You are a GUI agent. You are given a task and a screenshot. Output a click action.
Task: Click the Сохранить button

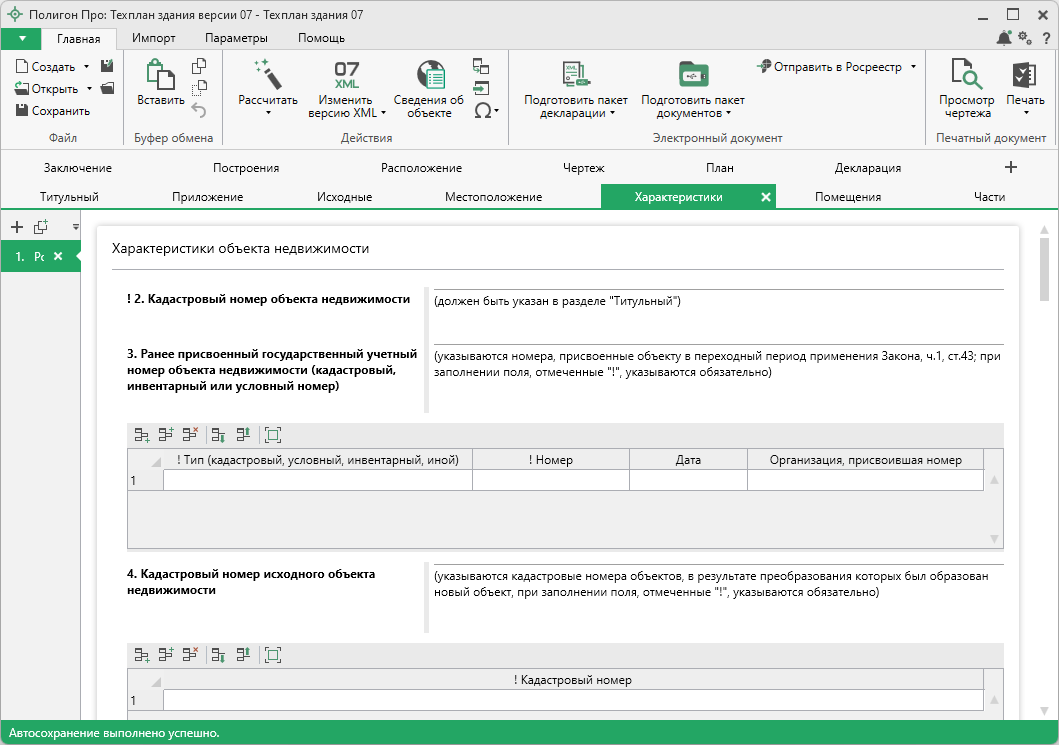[x=53, y=111]
